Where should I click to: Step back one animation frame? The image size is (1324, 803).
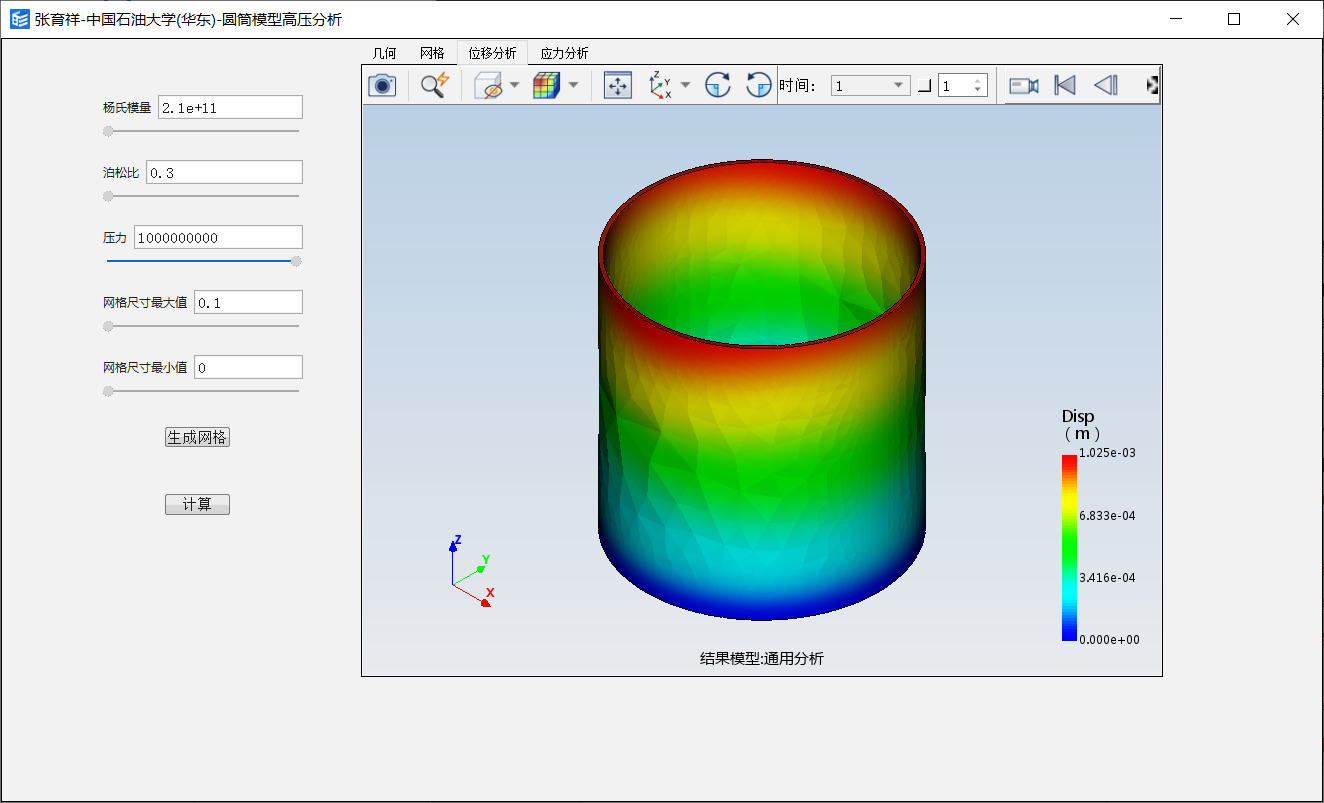pyautogui.click(x=1105, y=86)
